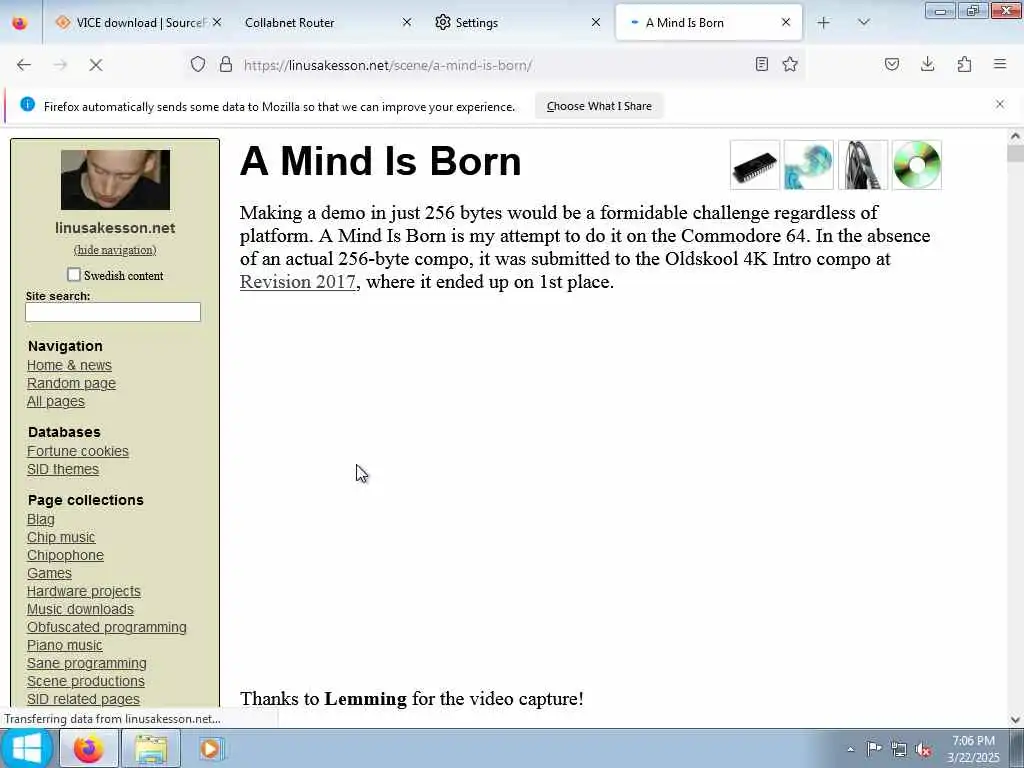The width and height of the screenshot is (1024, 768).
Task: Click the blue swirl category icon
Action: (808, 165)
